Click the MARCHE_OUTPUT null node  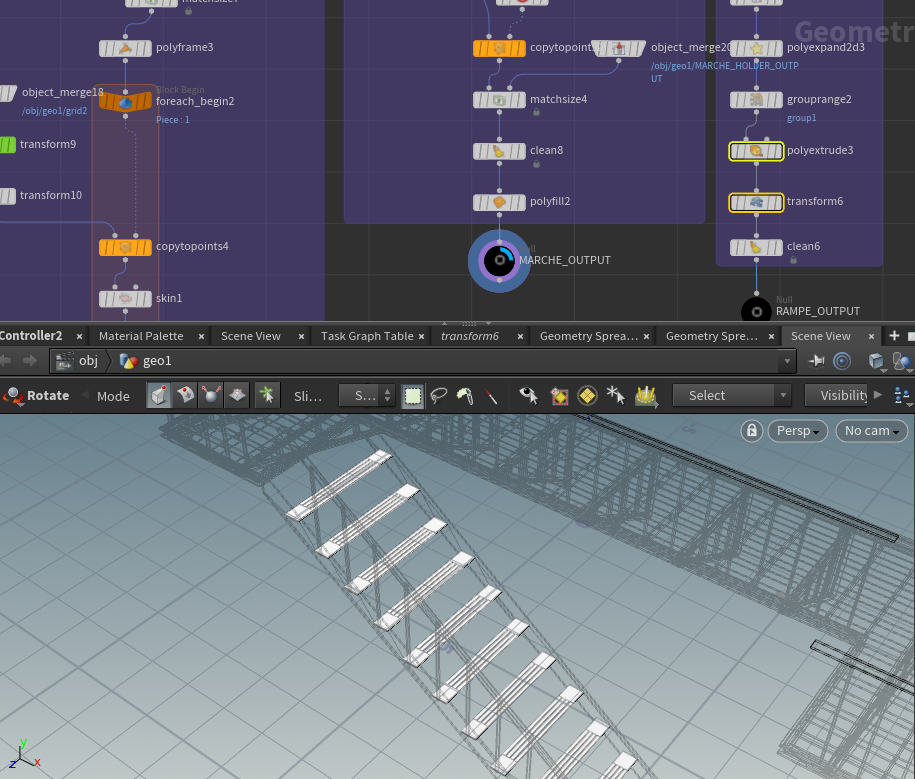pyautogui.click(x=498, y=260)
